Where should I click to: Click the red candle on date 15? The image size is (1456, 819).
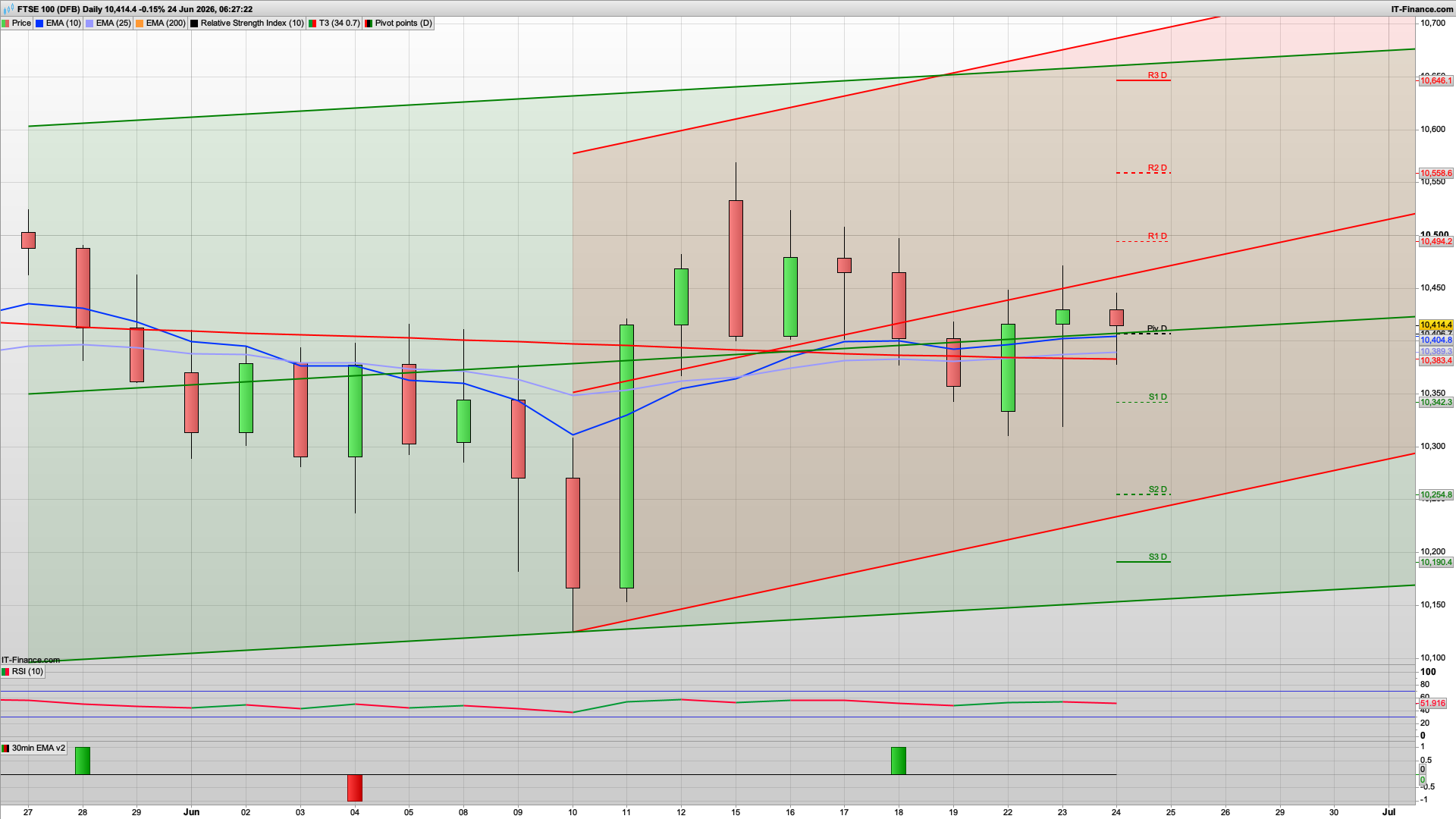coord(736,268)
